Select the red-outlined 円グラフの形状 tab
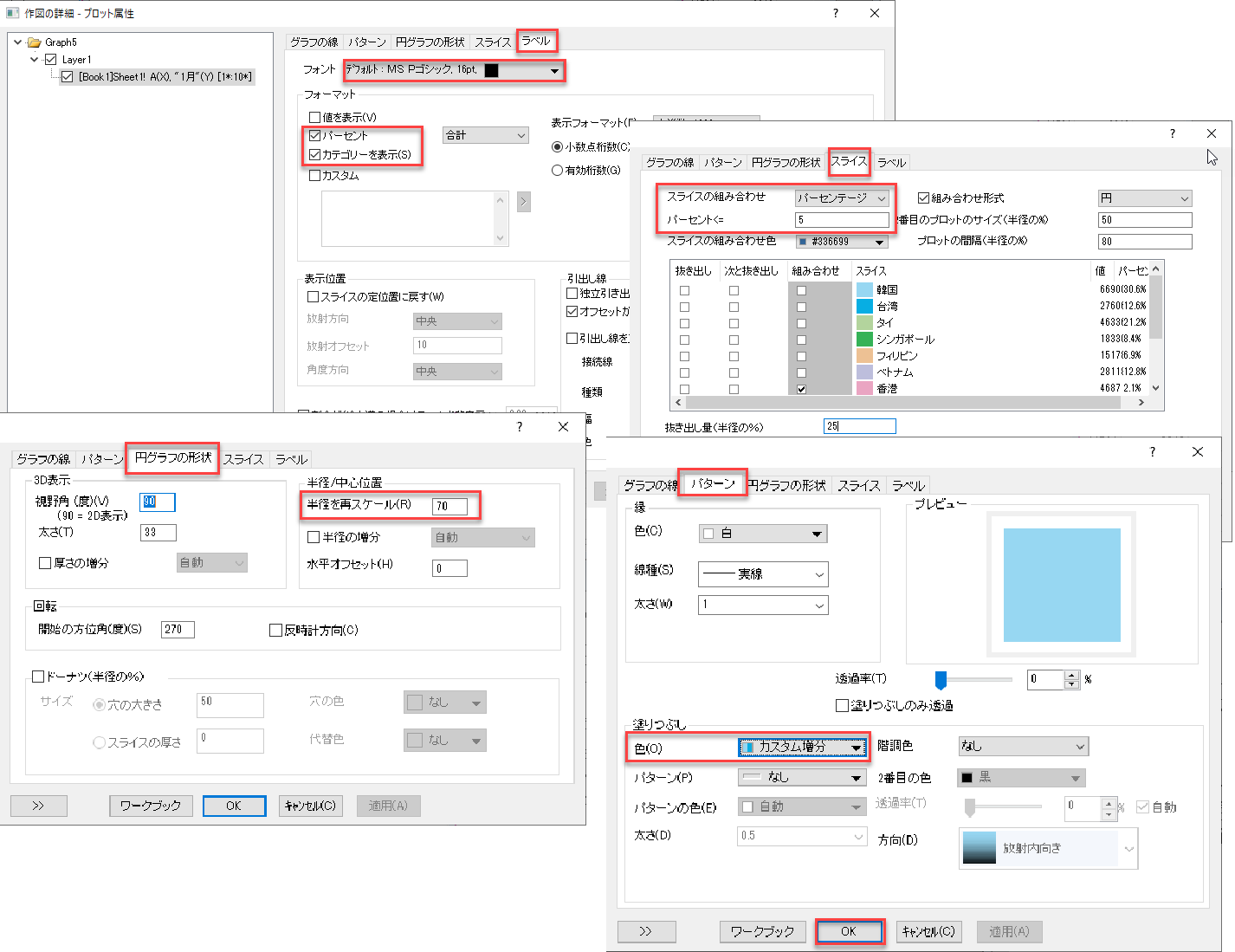 (173, 457)
